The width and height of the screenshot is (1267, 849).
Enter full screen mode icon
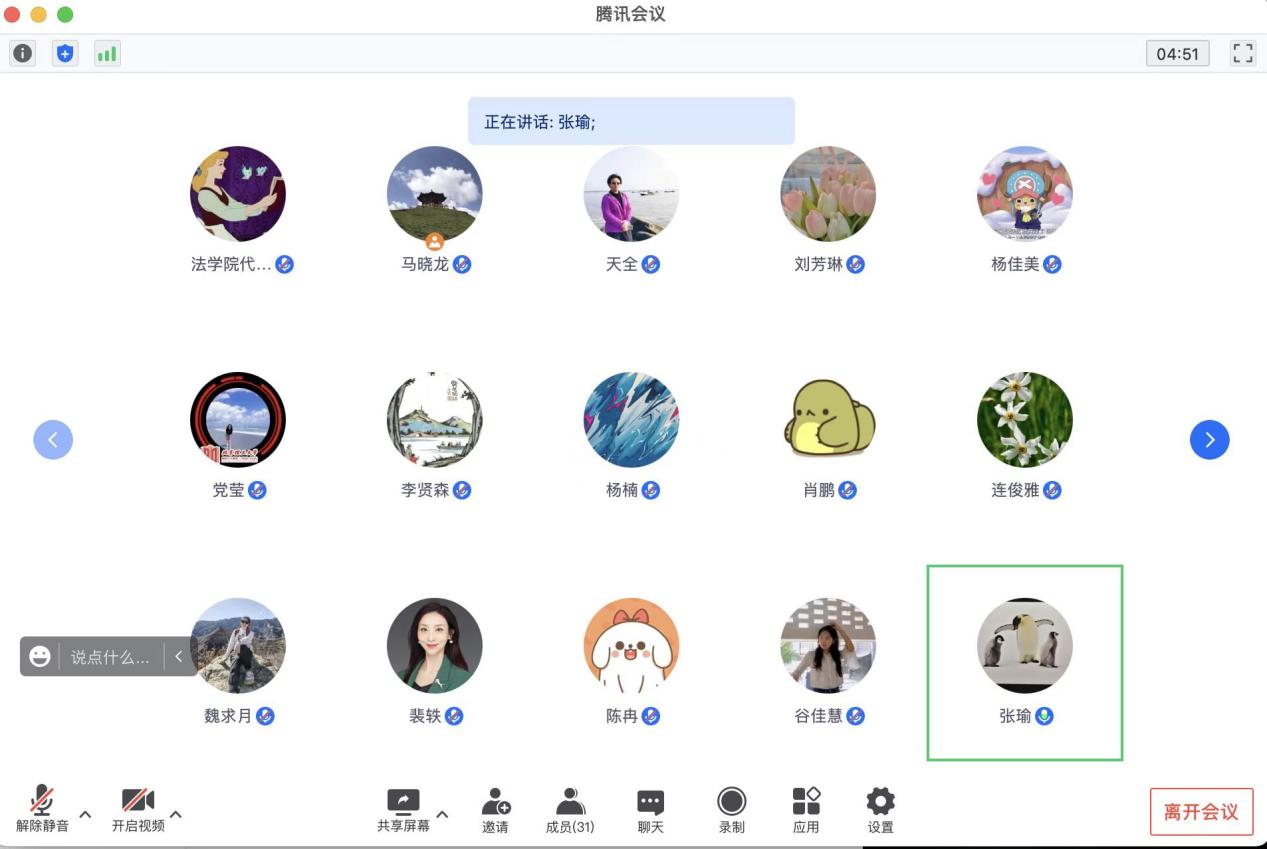(x=1242, y=54)
